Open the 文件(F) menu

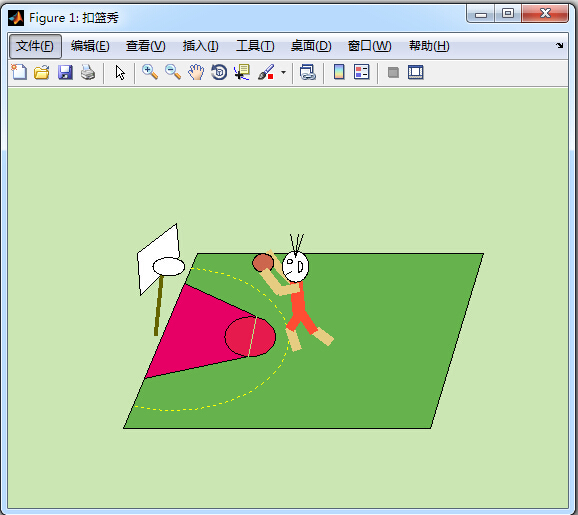tap(35, 46)
